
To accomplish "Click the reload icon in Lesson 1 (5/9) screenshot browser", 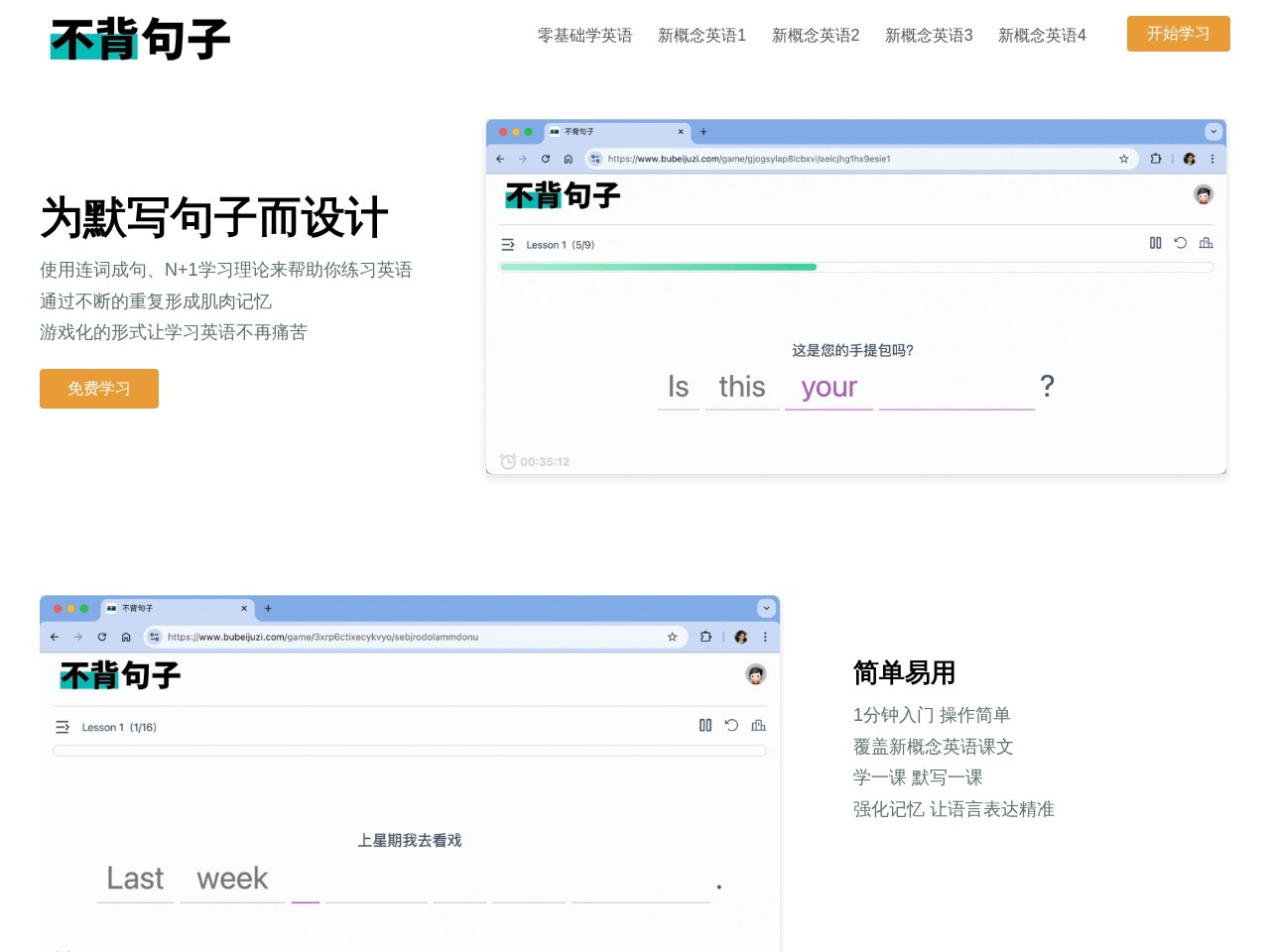I will click(546, 159).
